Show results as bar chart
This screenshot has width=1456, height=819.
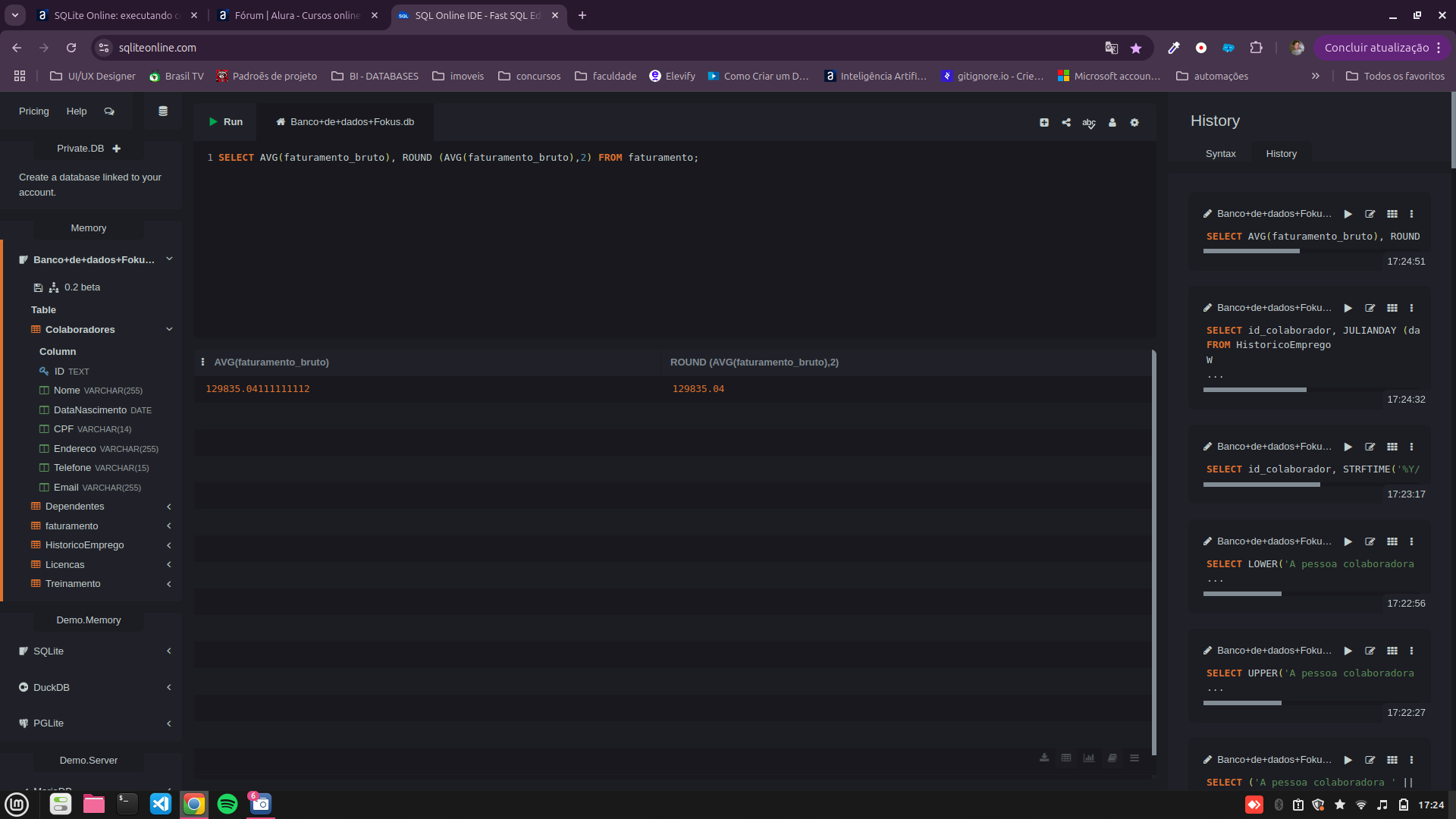click(x=1089, y=758)
